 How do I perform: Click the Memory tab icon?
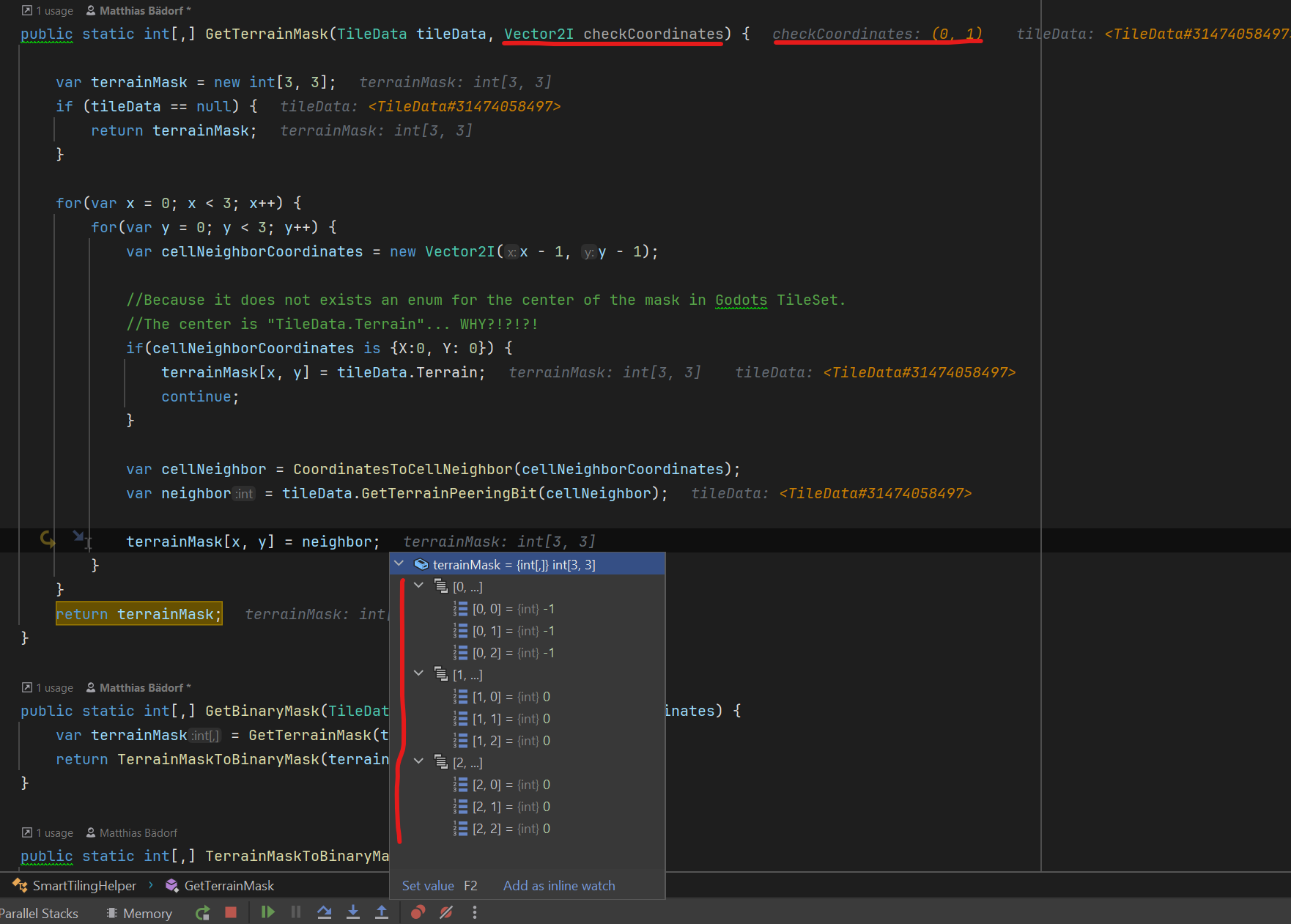(112, 913)
